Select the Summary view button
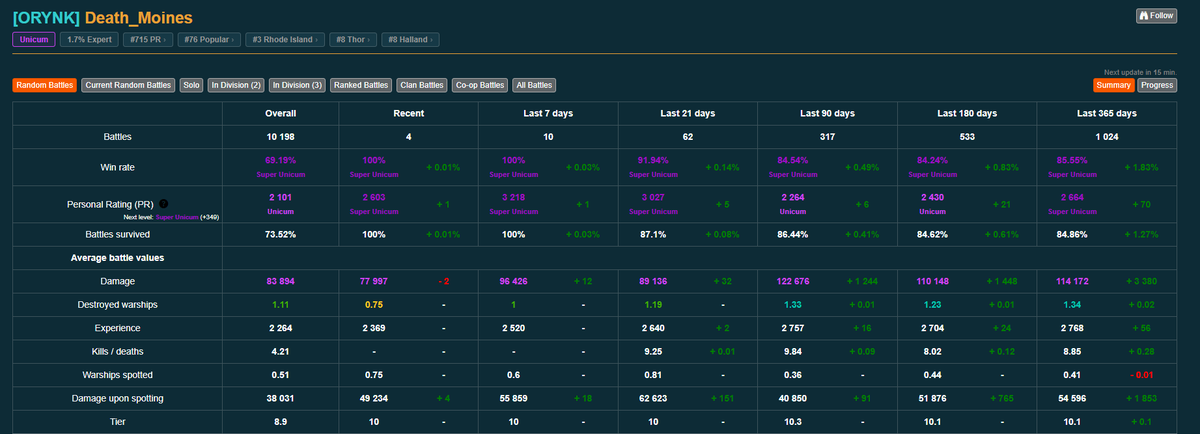Image resolution: width=1200 pixels, height=434 pixels. click(x=1113, y=85)
